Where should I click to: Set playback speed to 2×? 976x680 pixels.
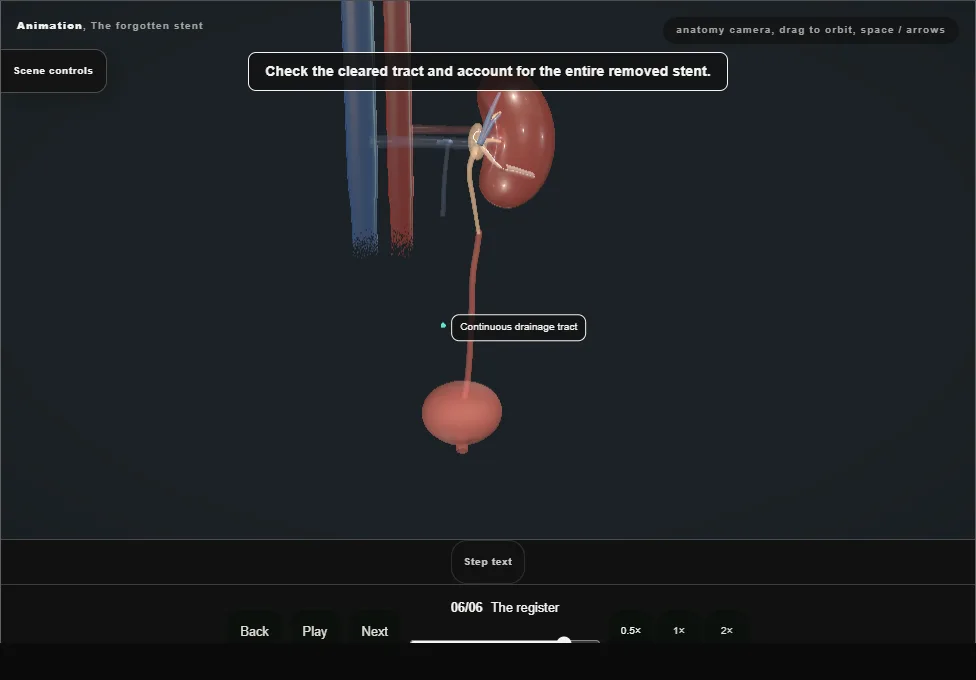726,630
